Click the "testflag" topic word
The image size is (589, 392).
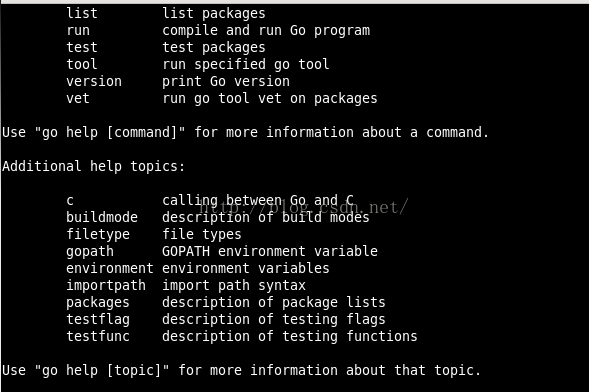(98, 320)
